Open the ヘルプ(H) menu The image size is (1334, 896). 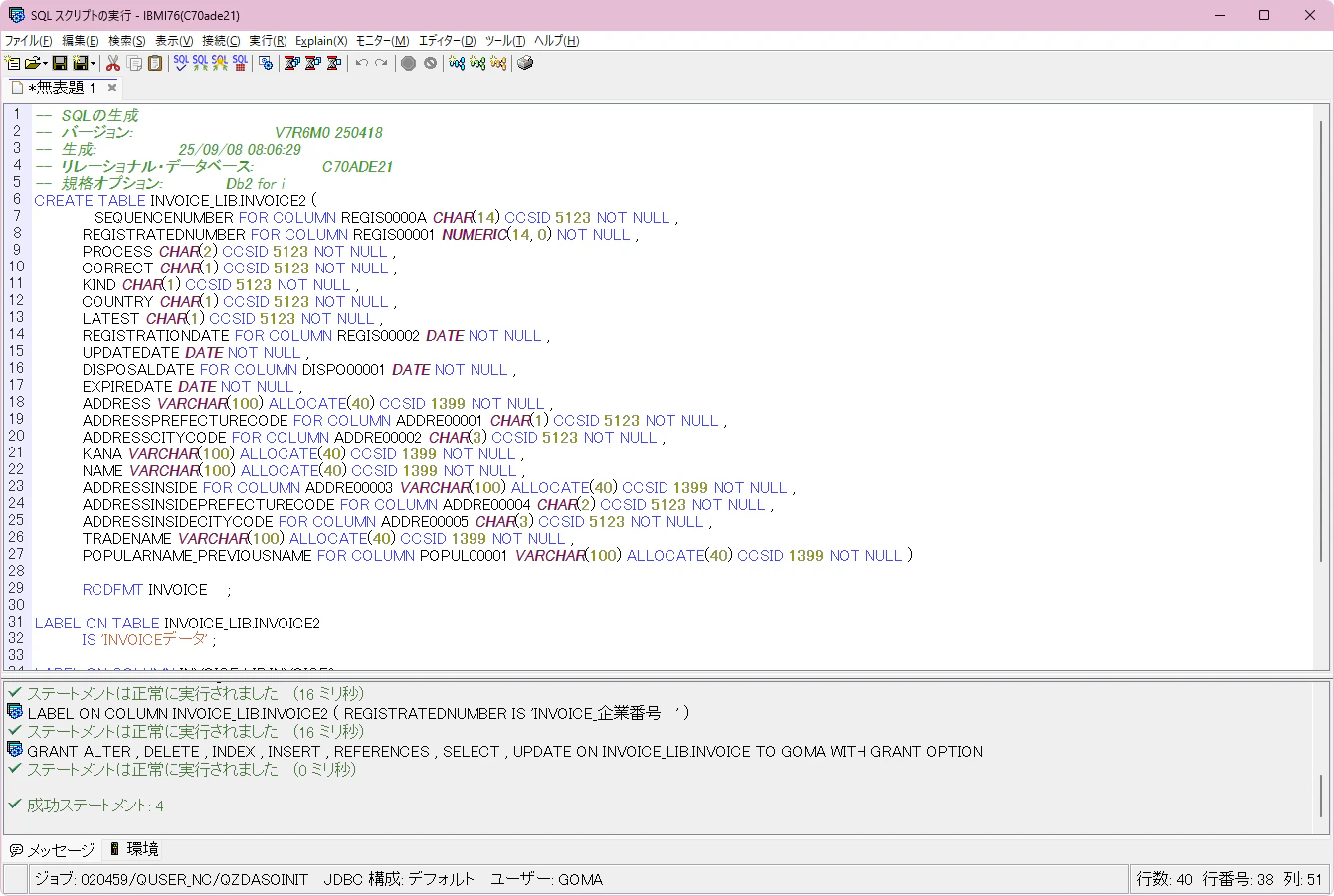(556, 41)
